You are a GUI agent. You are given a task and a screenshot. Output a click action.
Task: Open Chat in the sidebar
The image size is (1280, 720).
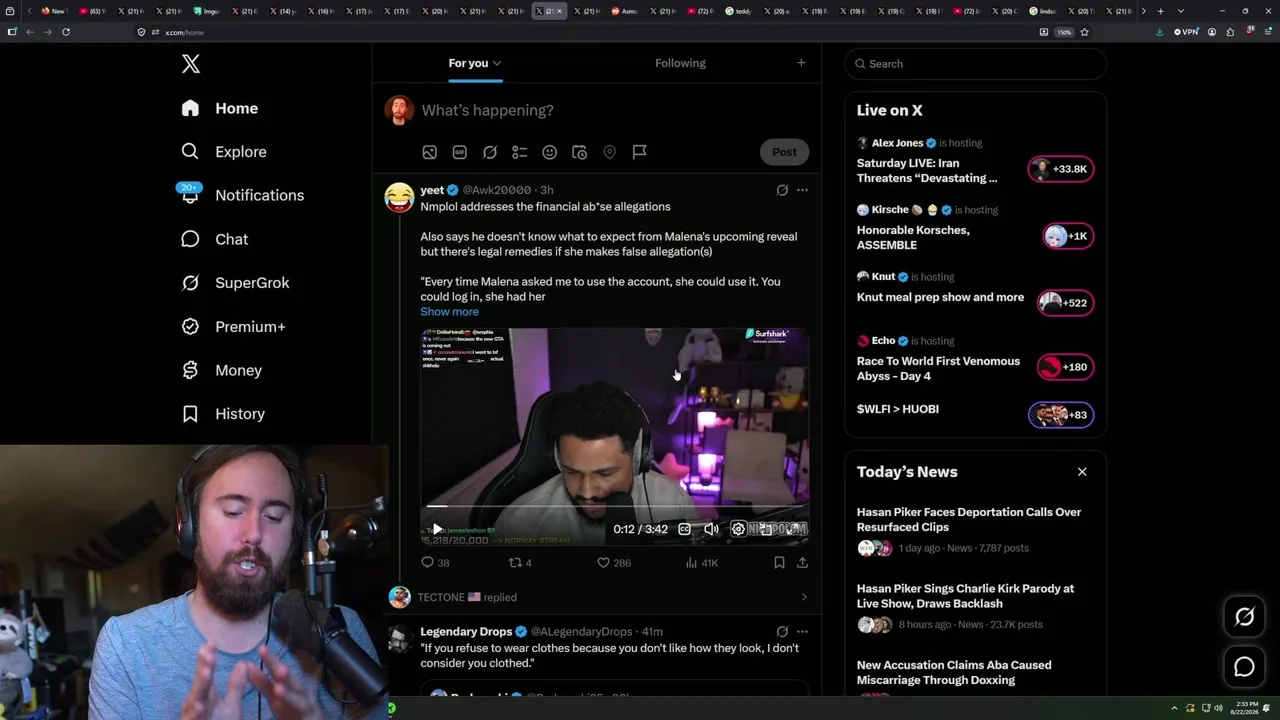click(x=214, y=239)
